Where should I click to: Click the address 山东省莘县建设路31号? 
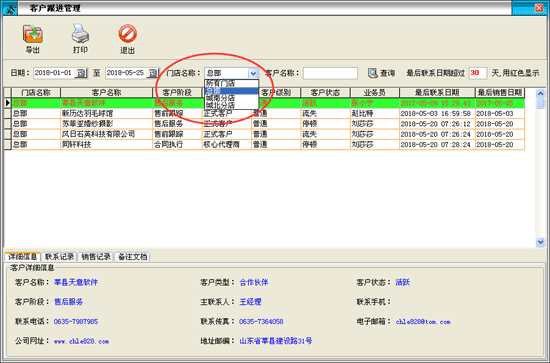coord(276,341)
